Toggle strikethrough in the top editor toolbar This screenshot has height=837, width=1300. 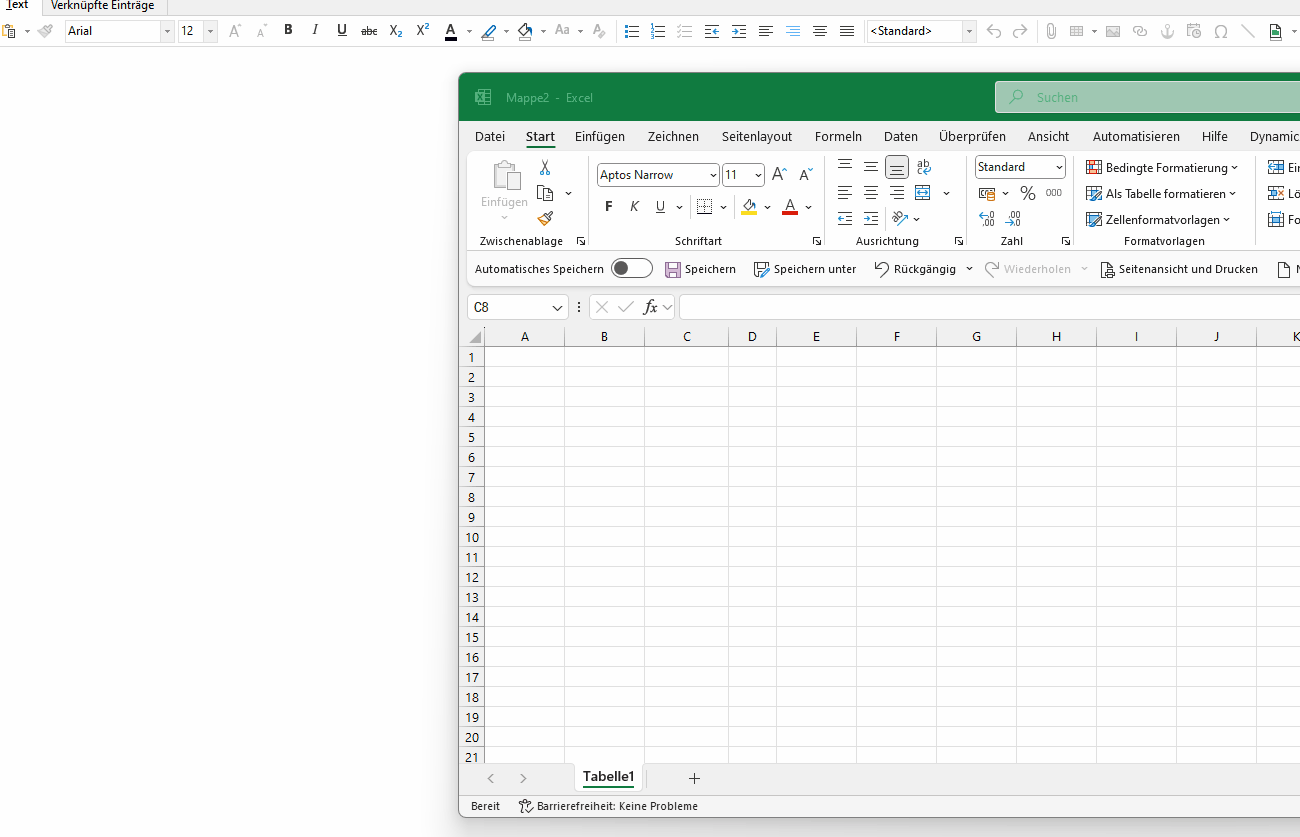pos(369,31)
